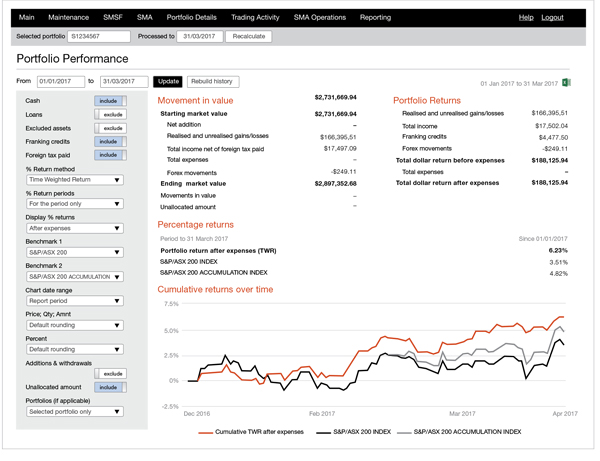600x461 pixels.
Task: Click the Update button
Action: point(168,81)
